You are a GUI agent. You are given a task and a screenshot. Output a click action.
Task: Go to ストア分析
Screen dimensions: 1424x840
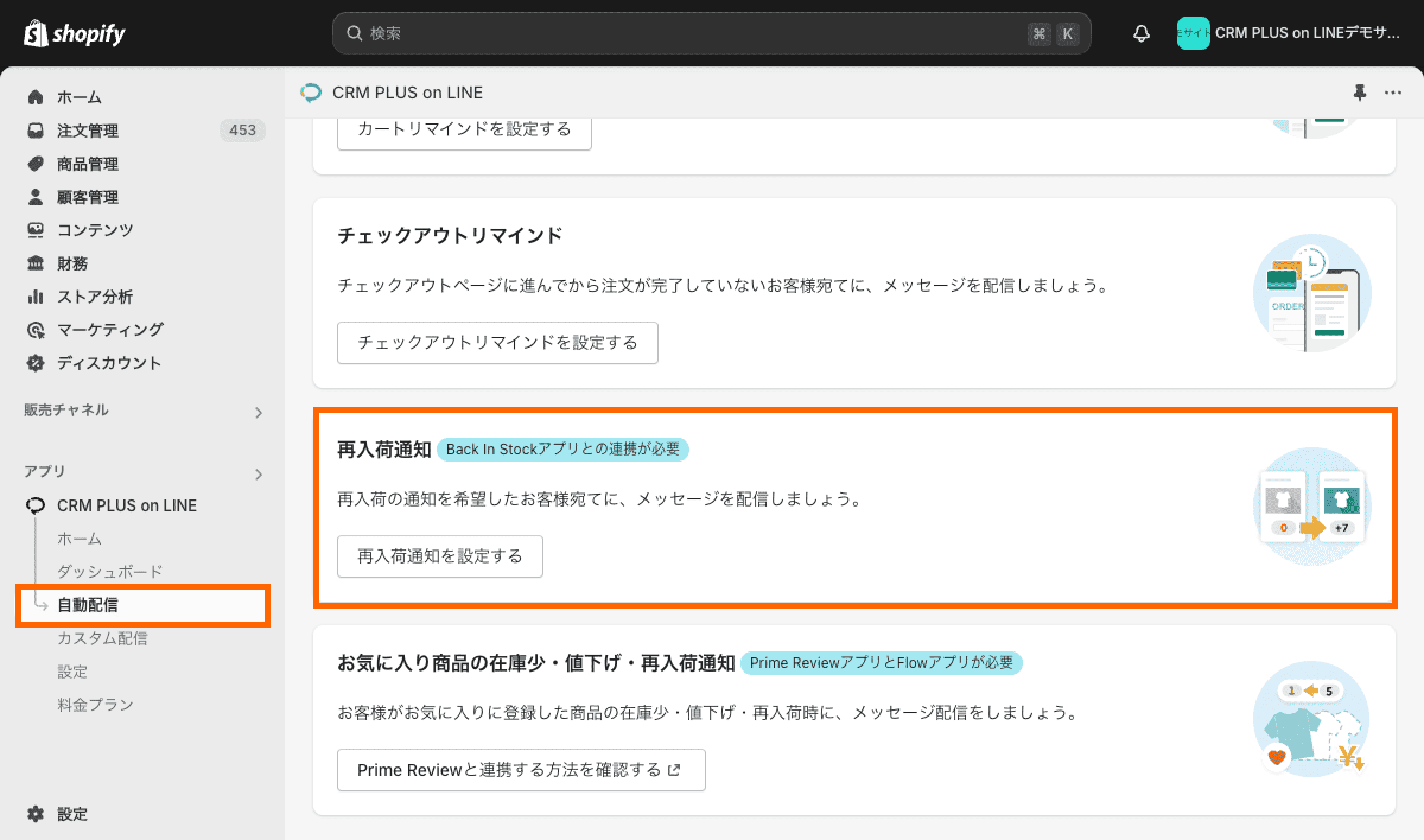click(94, 297)
